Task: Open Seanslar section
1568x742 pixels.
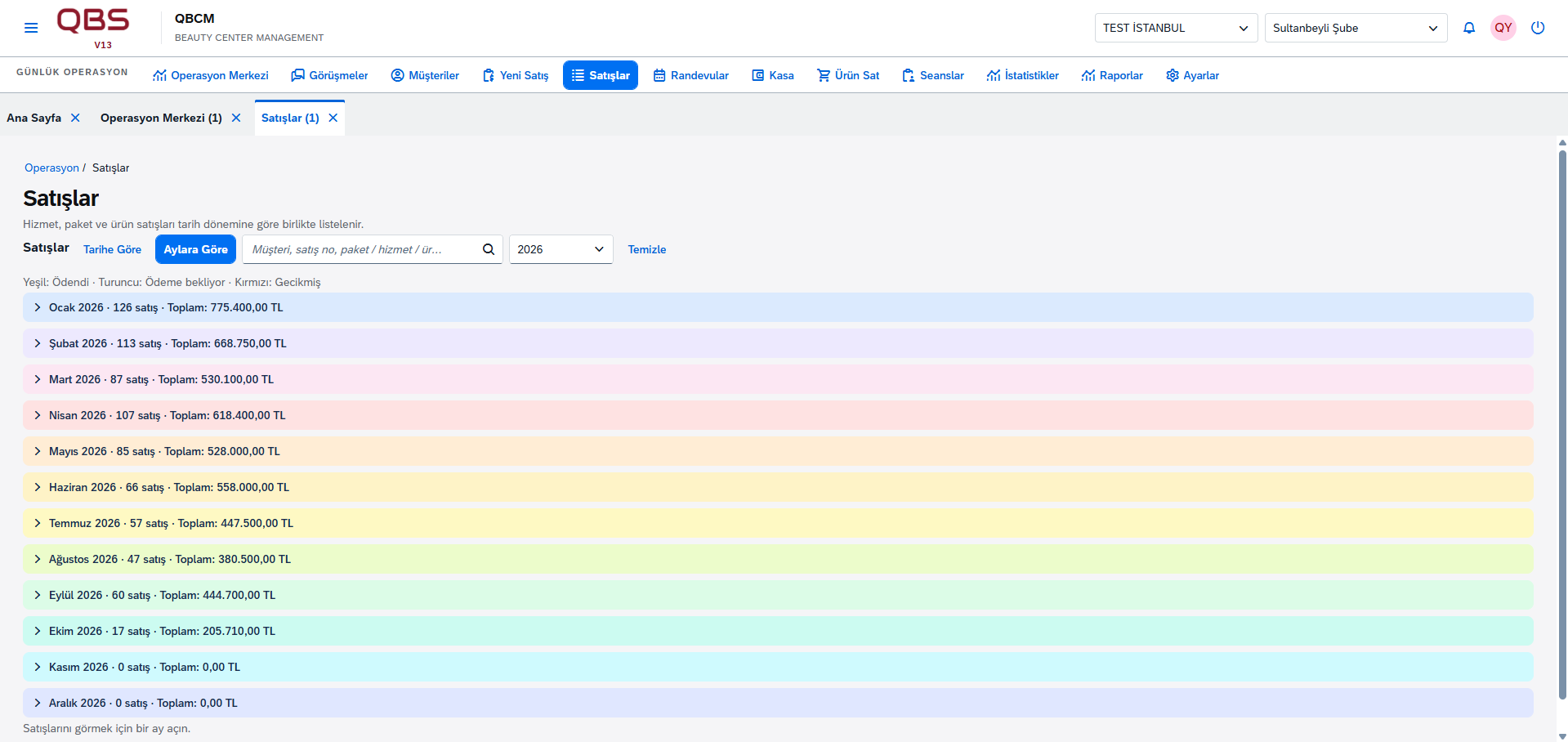Action: [x=933, y=75]
